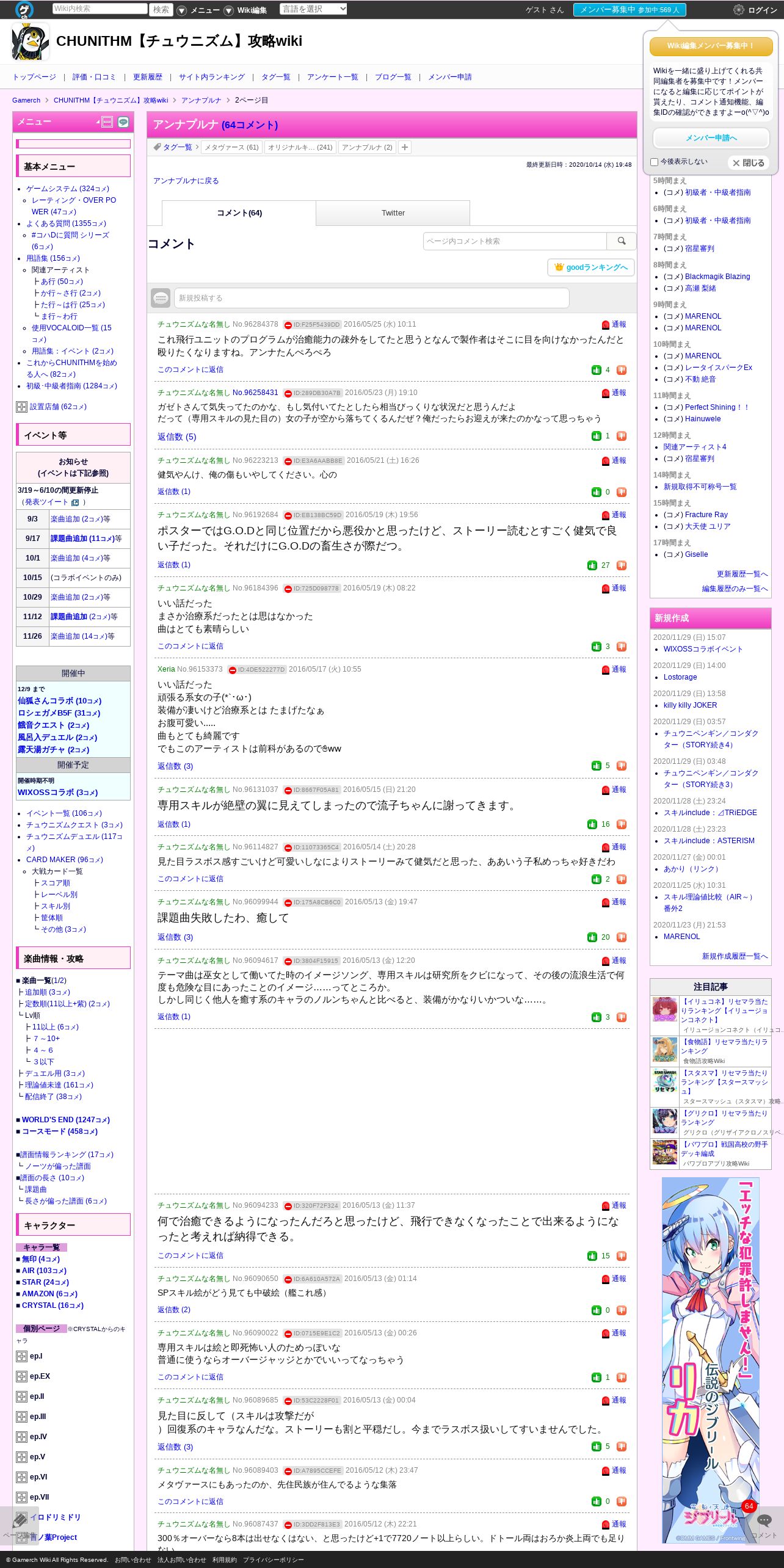Thumbs up comment No.96284378
The width and height of the screenshot is (784, 1568).
pyautogui.click(x=597, y=370)
